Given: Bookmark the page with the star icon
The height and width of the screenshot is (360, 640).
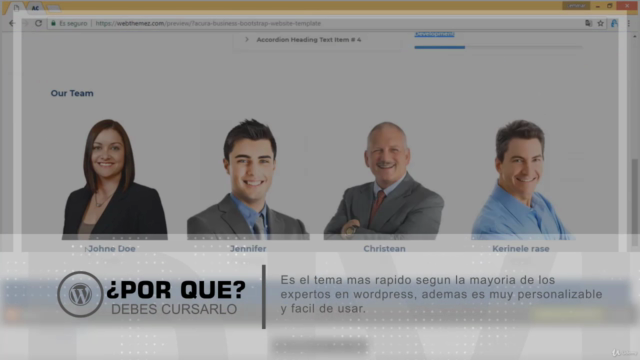Looking at the screenshot, I should coord(600,23).
